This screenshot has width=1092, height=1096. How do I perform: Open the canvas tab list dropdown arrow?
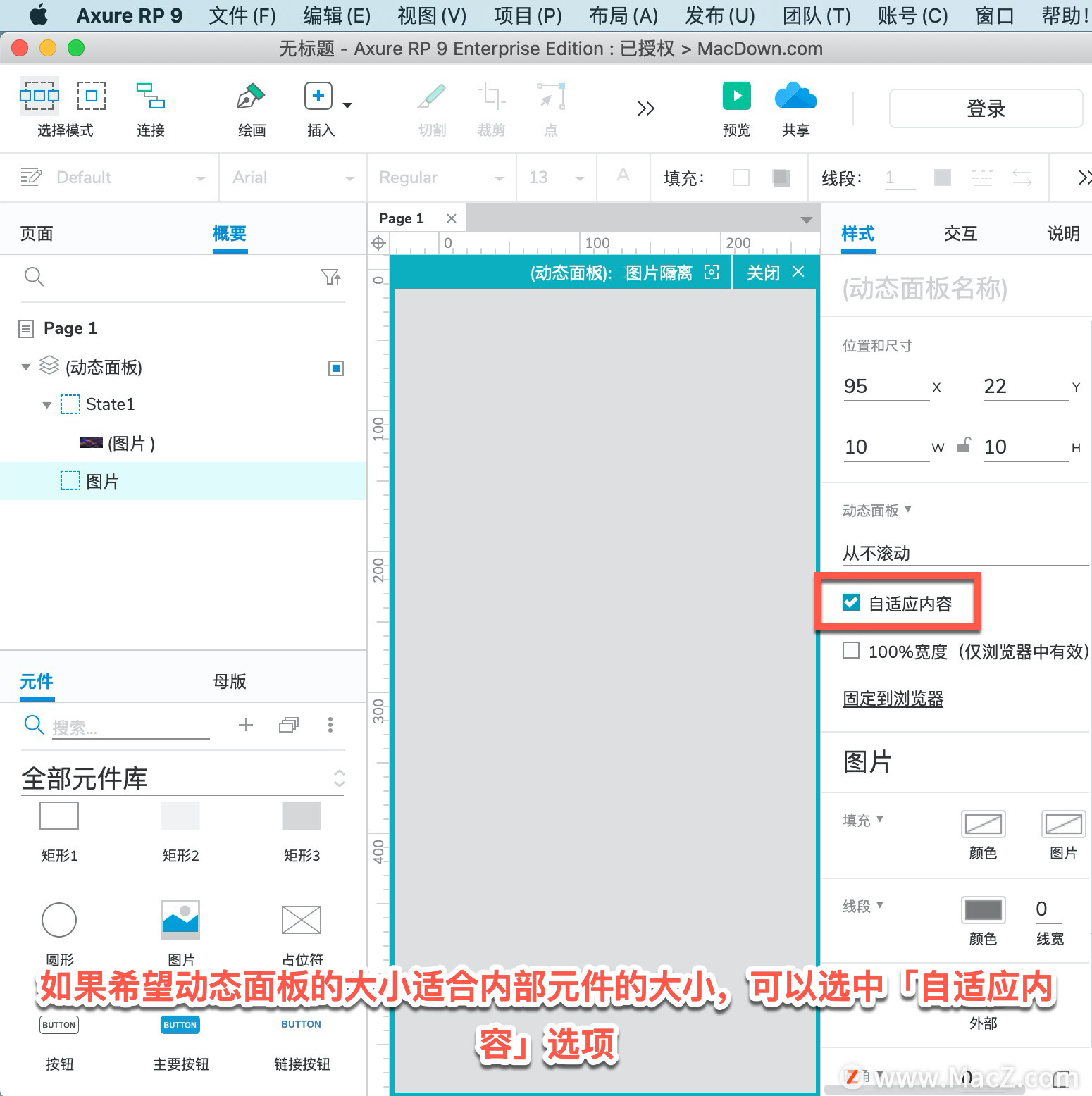click(807, 220)
